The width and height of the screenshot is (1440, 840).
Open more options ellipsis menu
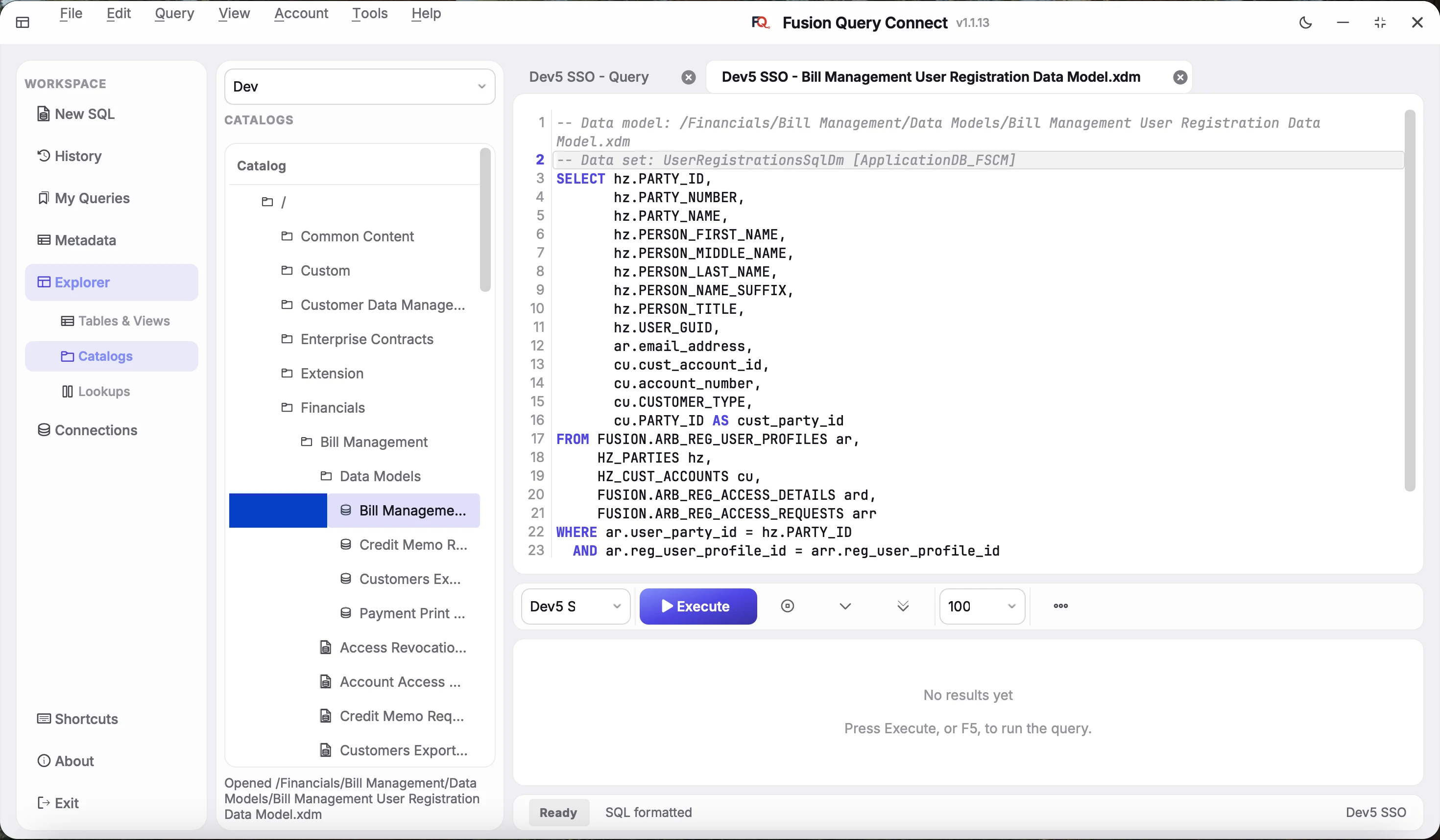pos(1060,606)
